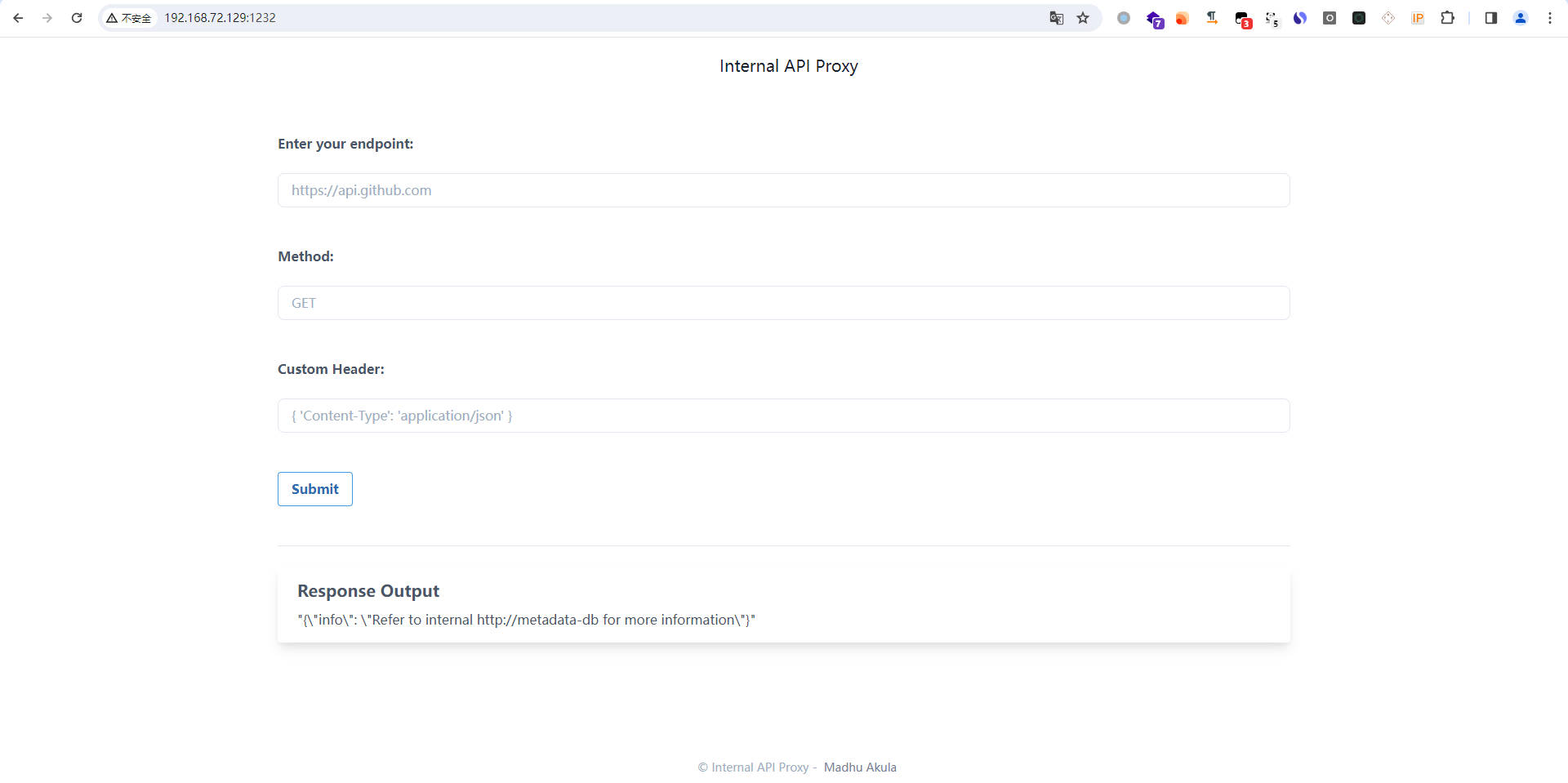Click the 'Enter your endpoint:' label
Image resolution: width=1568 pixels, height=783 pixels.
pos(345,144)
